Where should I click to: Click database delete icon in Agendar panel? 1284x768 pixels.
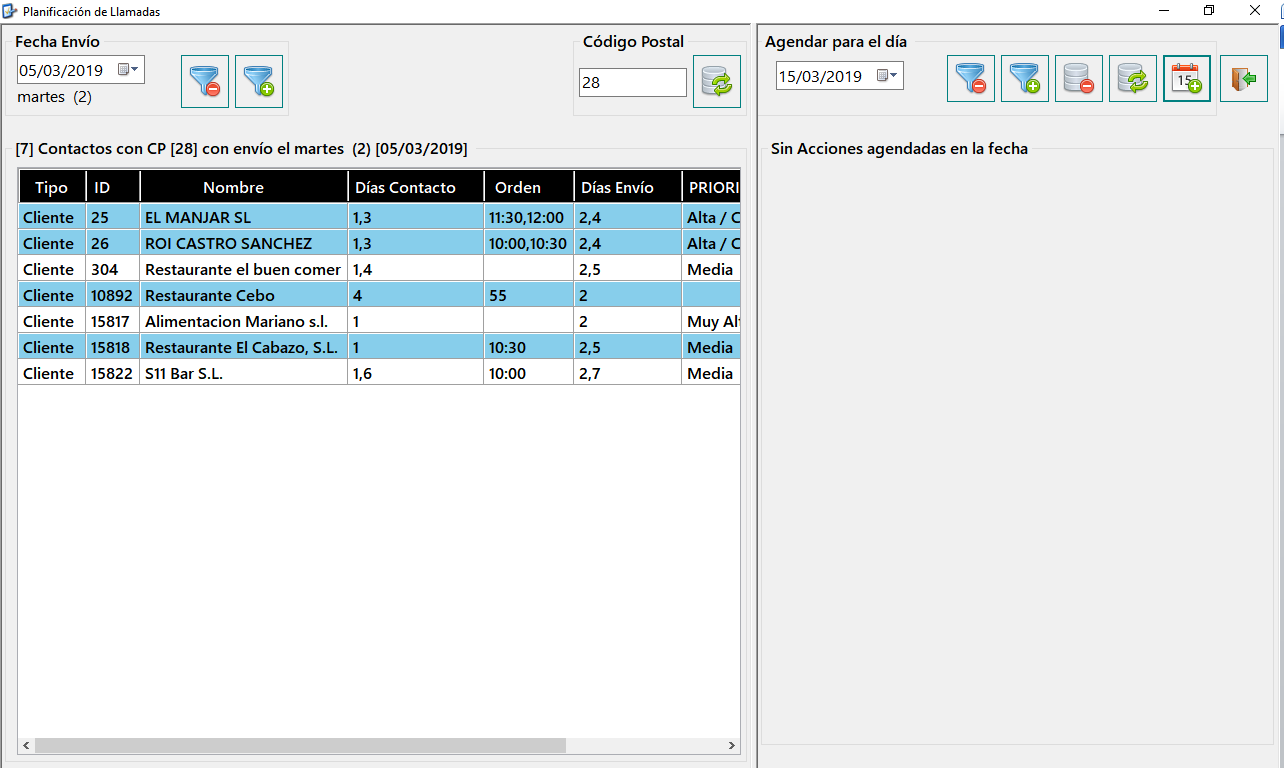[1079, 78]
